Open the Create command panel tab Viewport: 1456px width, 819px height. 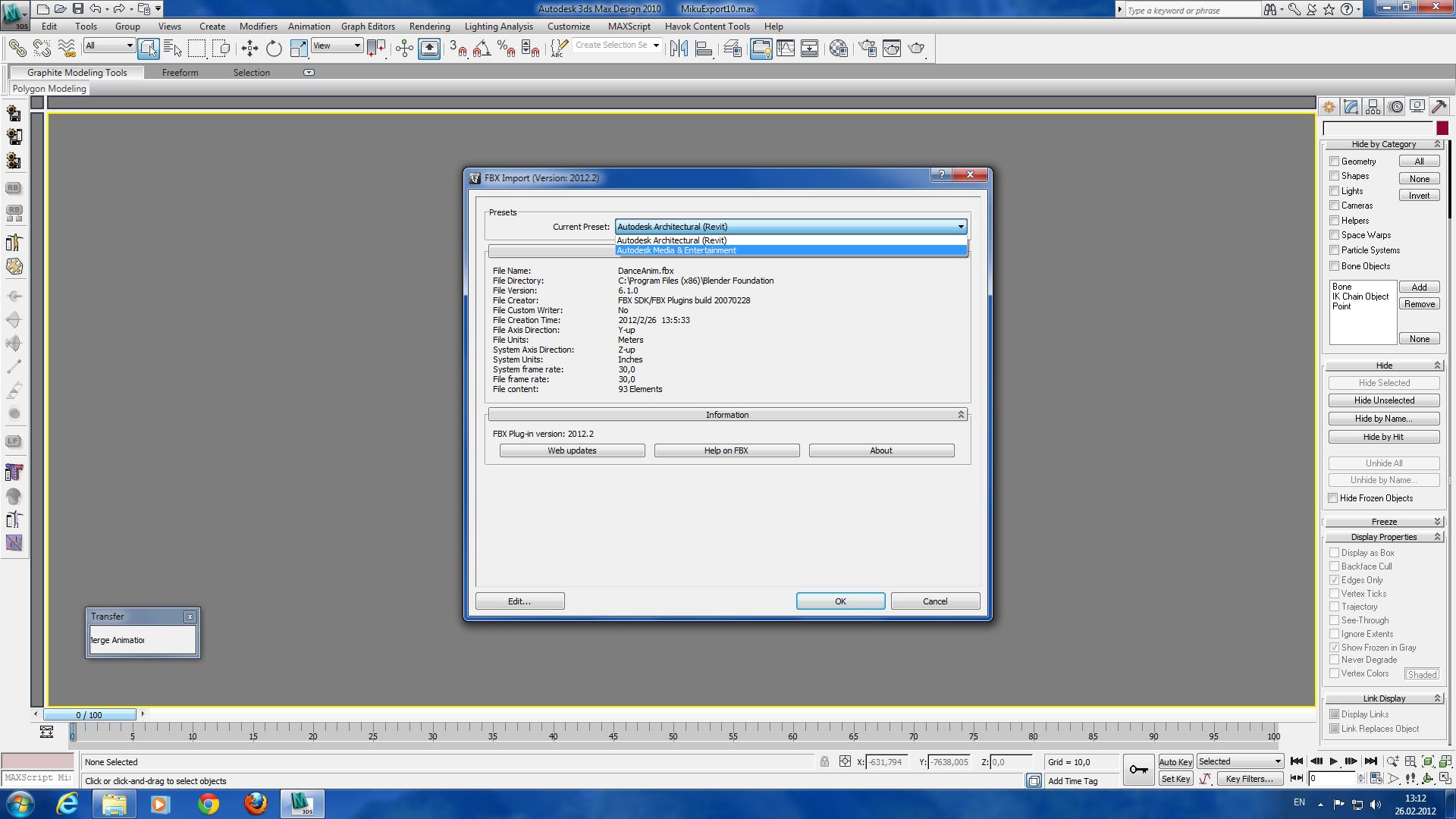click(x=1329, y=107)
